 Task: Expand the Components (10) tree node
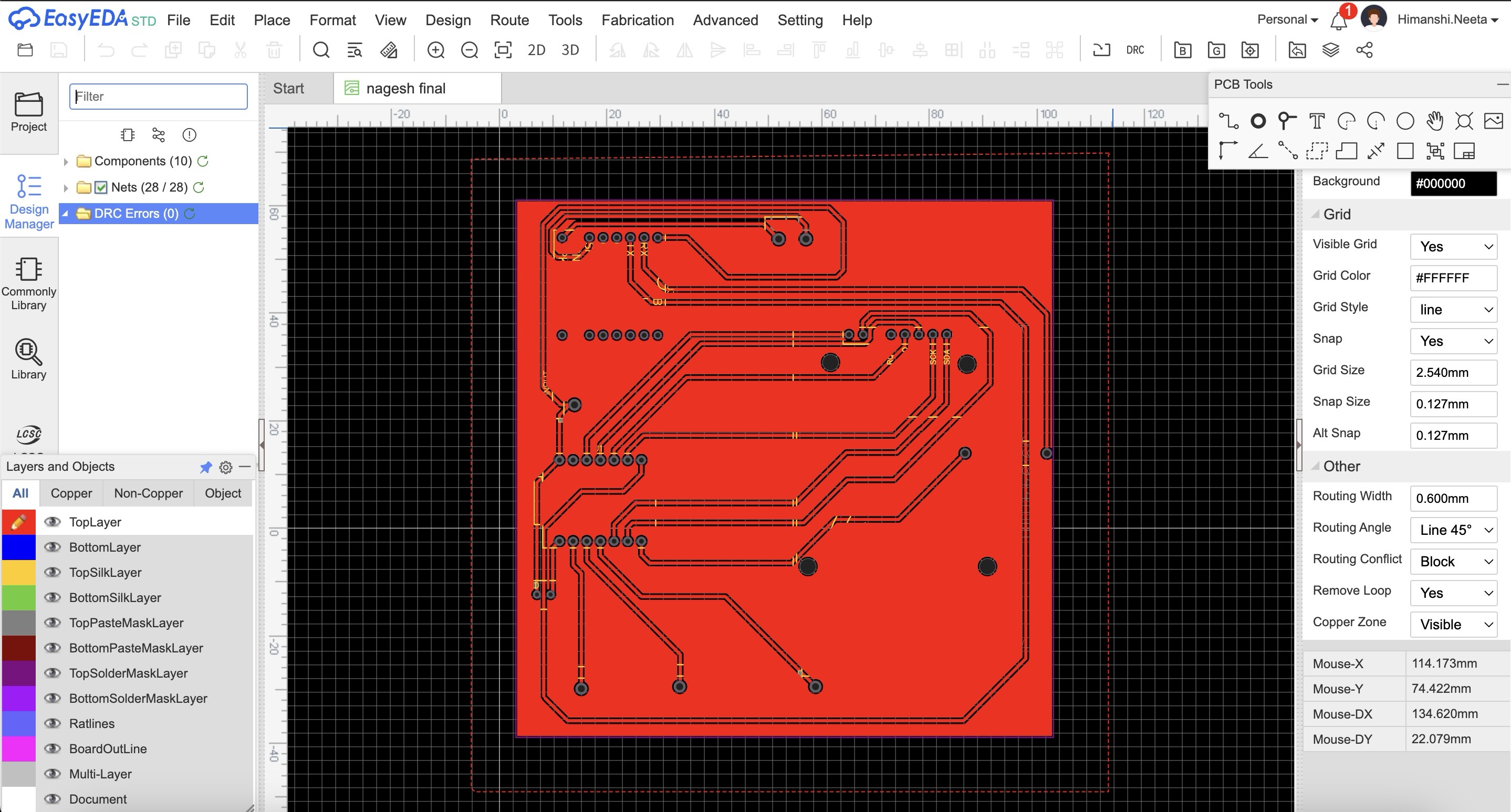(66, 161)
